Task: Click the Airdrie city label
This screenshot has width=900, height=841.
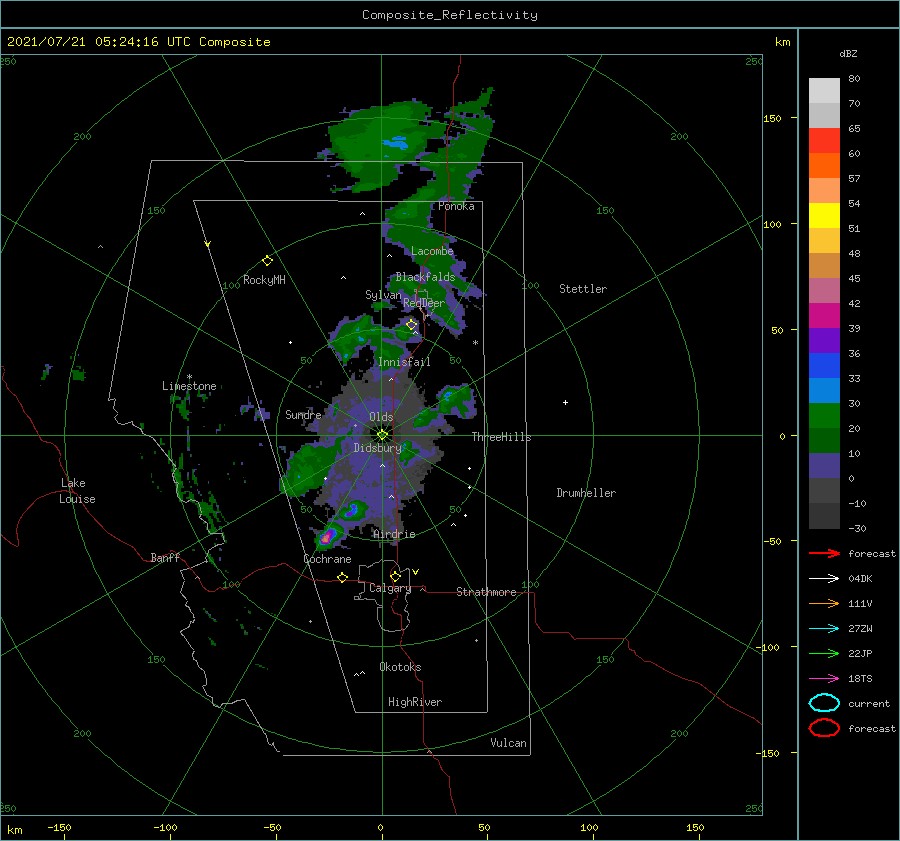Action: (394, 534)
